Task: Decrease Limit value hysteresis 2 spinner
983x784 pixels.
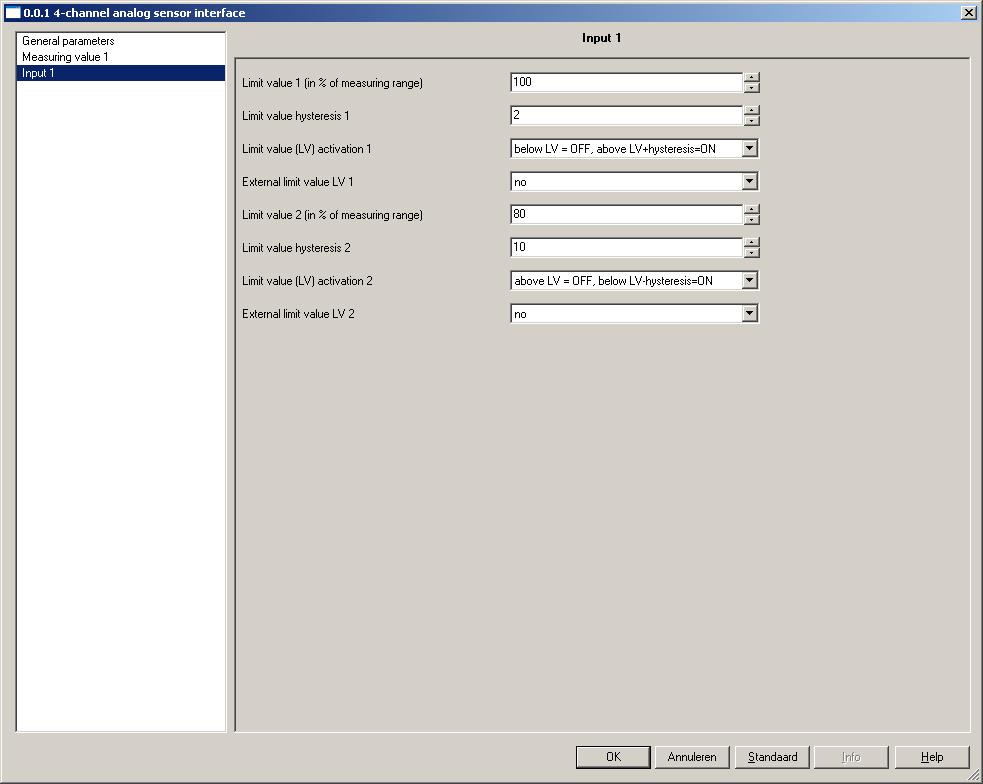Action: pos(751,253)
